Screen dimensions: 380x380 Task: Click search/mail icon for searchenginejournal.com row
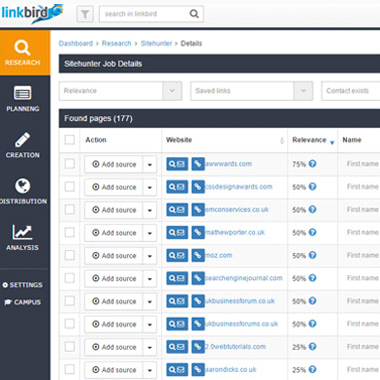[177, 278]
